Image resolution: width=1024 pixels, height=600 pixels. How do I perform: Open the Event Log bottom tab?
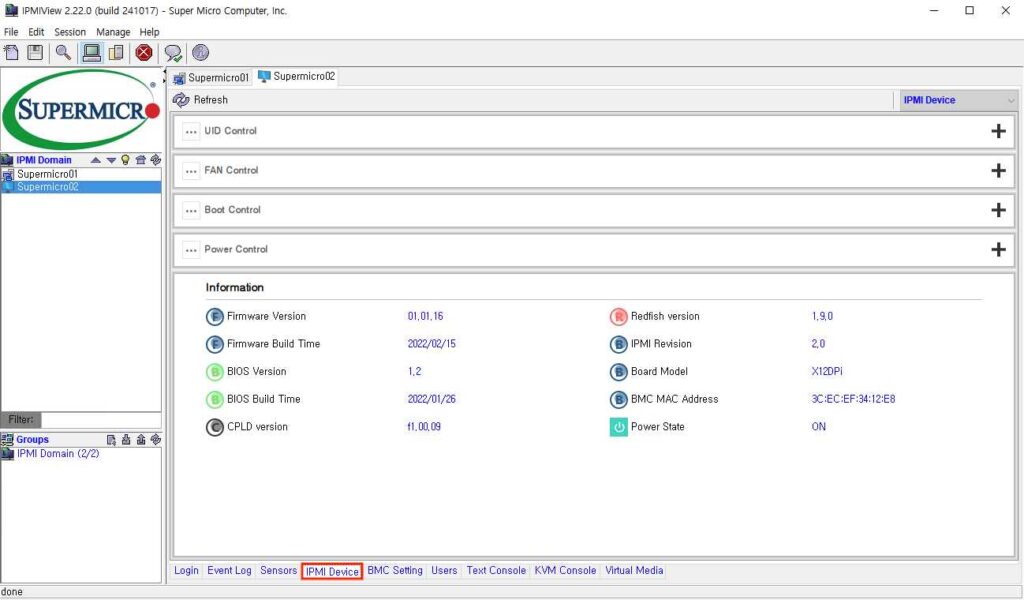pos(229,570)
